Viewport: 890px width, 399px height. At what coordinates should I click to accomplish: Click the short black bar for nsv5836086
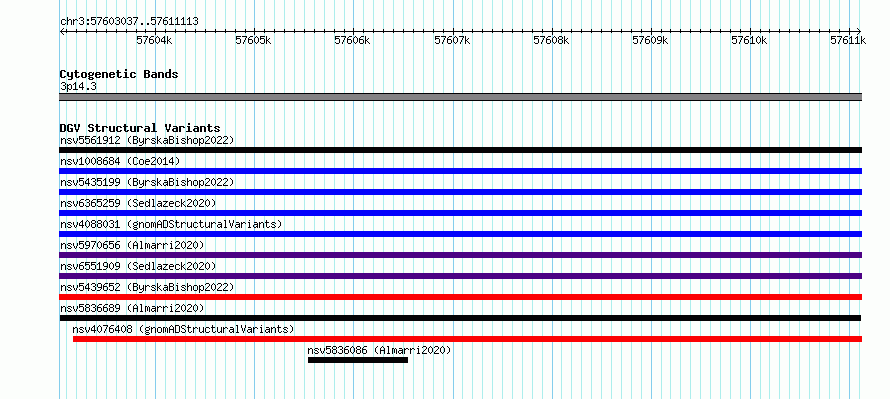358,360
